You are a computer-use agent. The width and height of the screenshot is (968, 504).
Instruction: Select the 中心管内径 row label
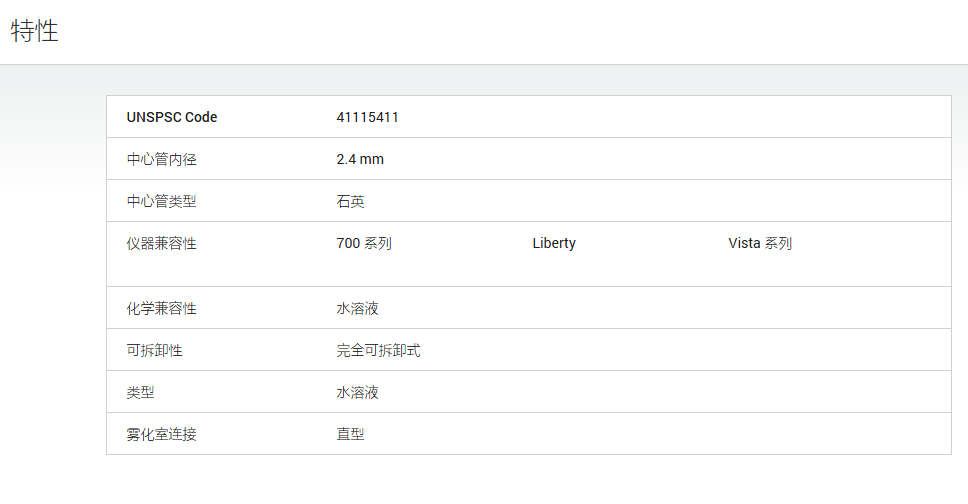click(162, 159)
